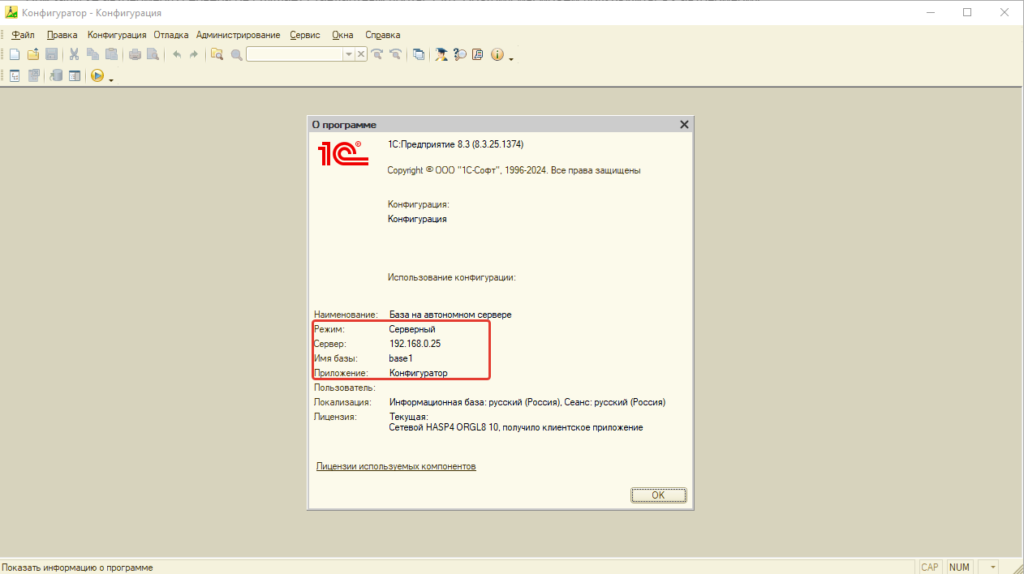Expand the help toolbar options arrow
Screen dimensions: 1024x574
click(511, 59)
